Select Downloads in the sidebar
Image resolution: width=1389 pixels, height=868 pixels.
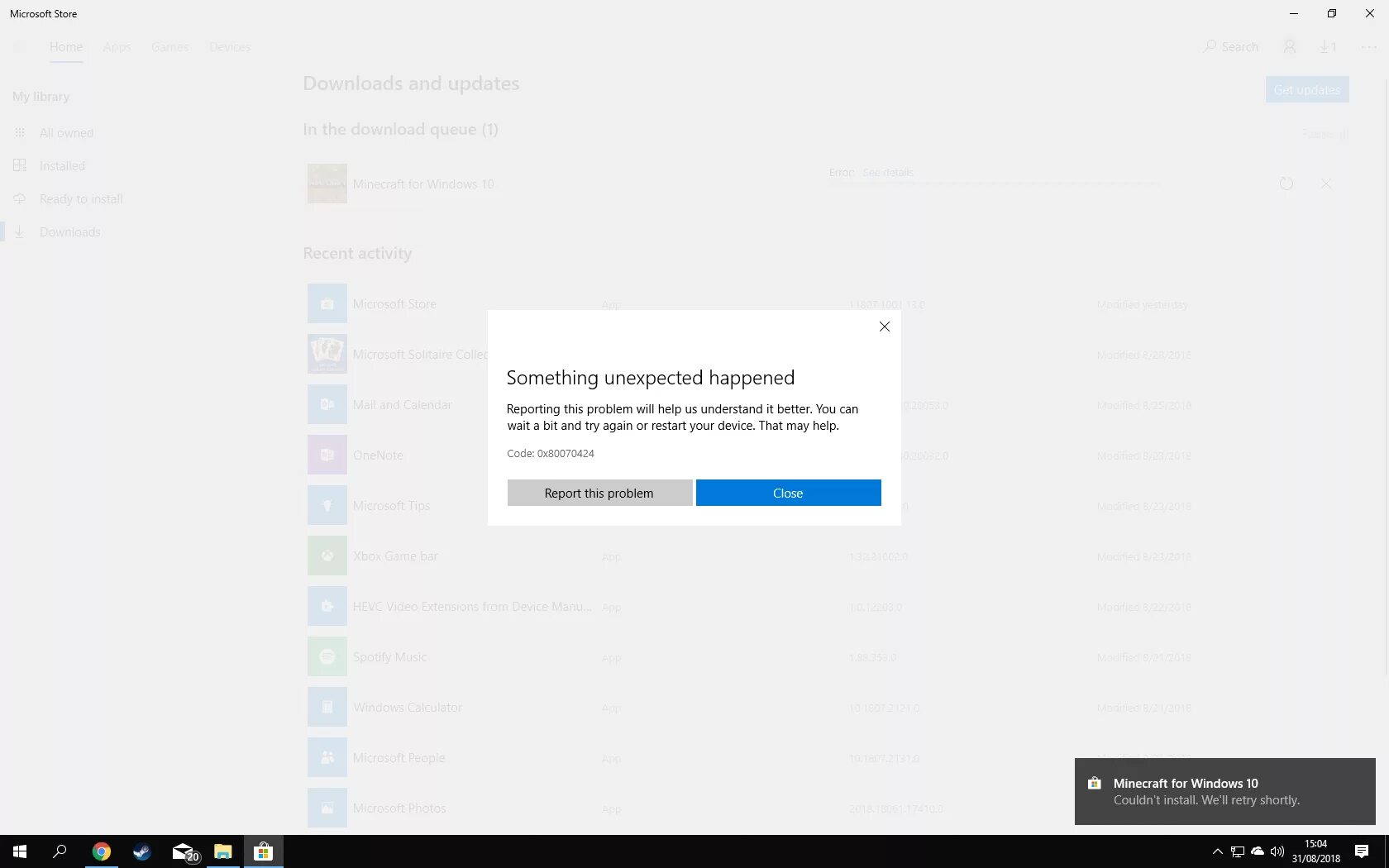point(70,232)
